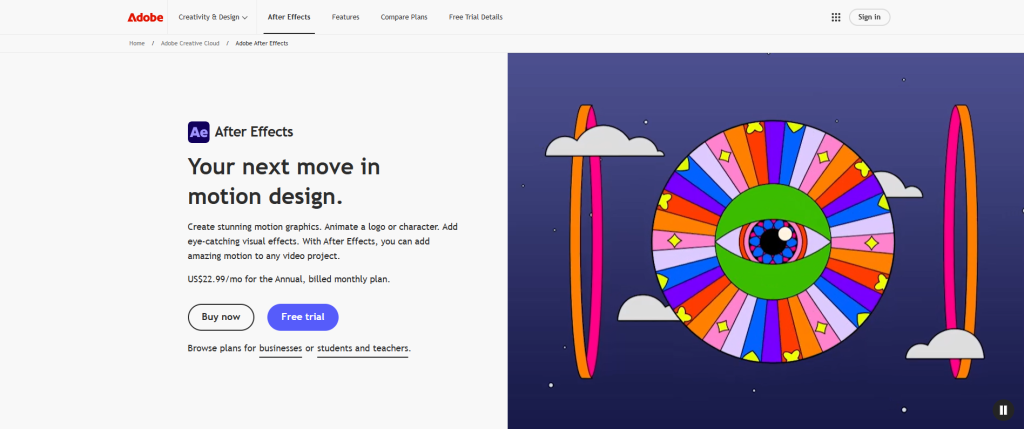Open students and teachers link
1024x429 pixels.
363,349
